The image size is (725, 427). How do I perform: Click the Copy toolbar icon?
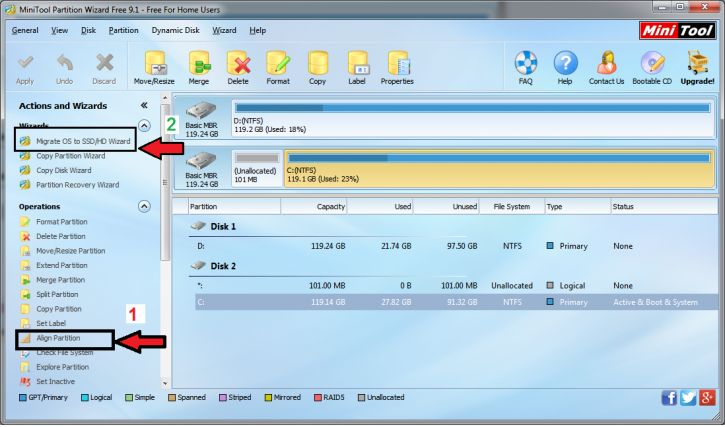pyautogui.click(x=318, y=63)
